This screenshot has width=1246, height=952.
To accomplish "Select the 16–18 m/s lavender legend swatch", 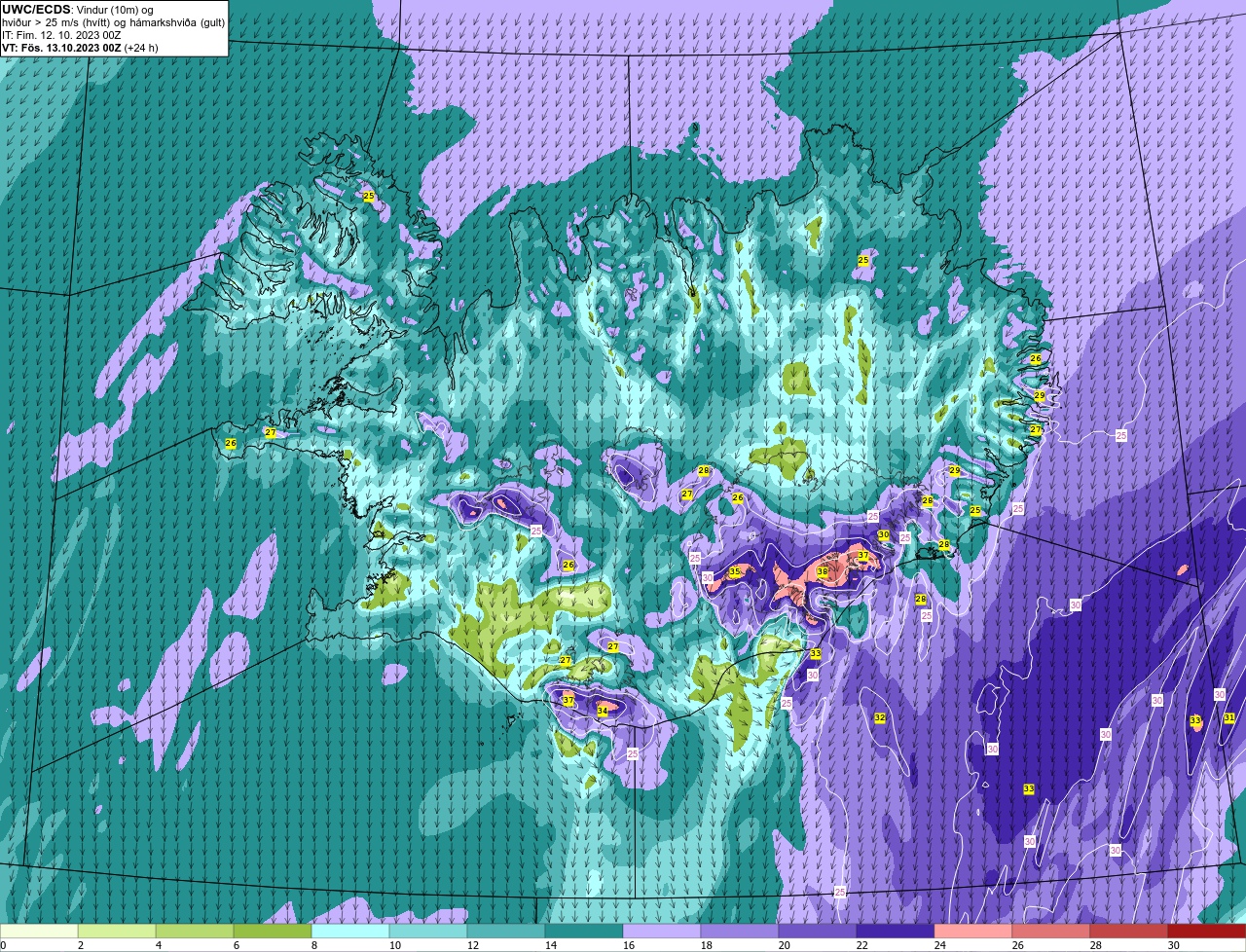I will pyautogui.click(x=662, y=932).
